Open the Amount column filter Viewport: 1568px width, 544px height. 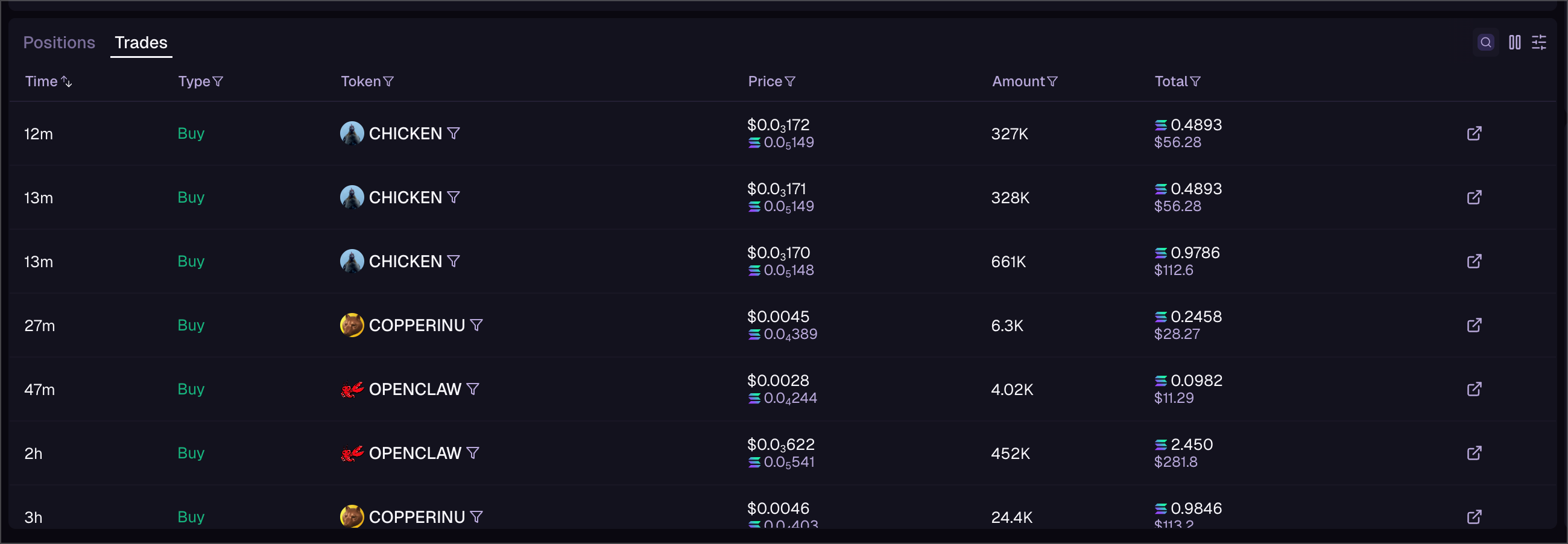coord(1052,81)
